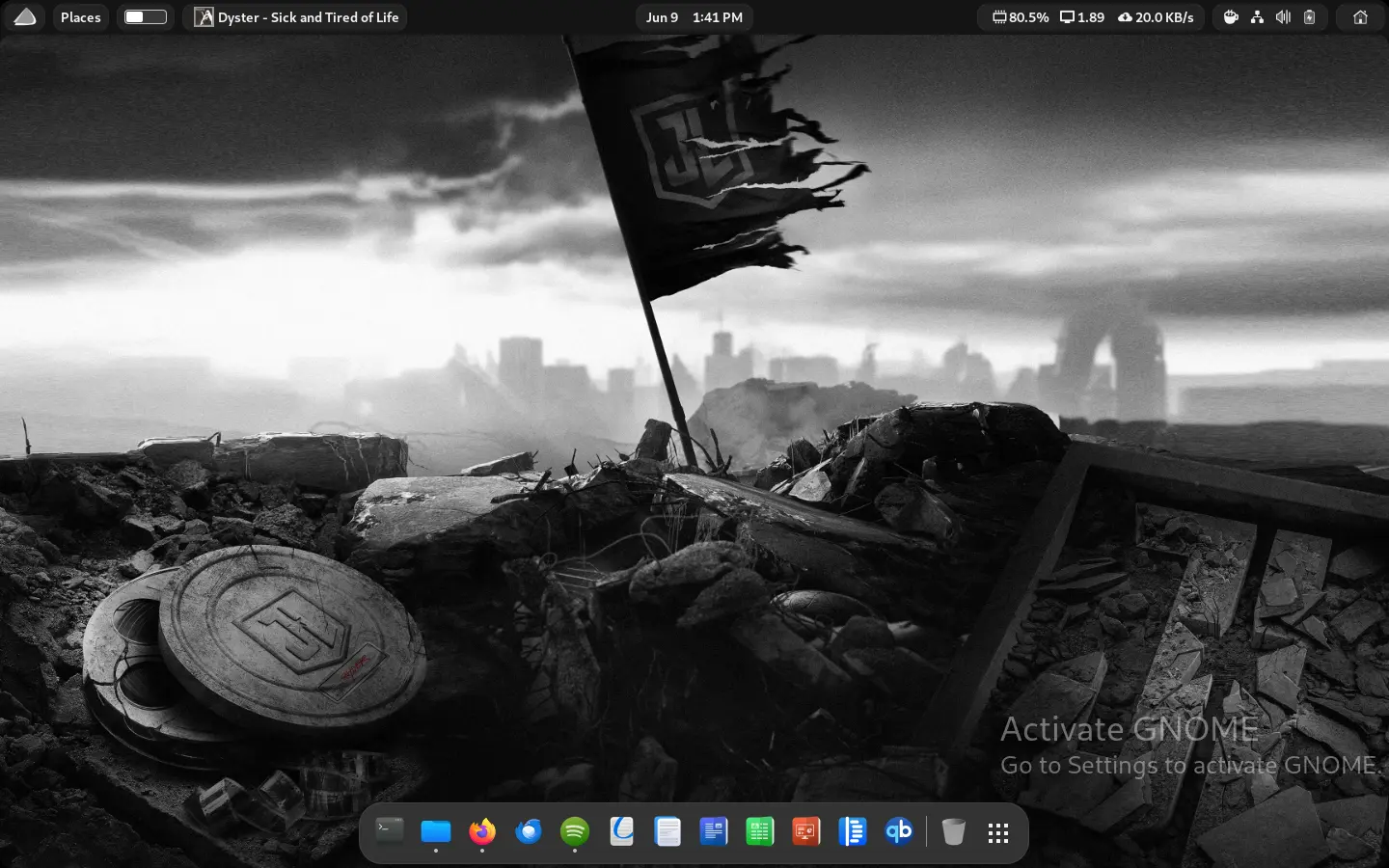Open the white page blue-swirl dock app

click(x=621, y=831)
